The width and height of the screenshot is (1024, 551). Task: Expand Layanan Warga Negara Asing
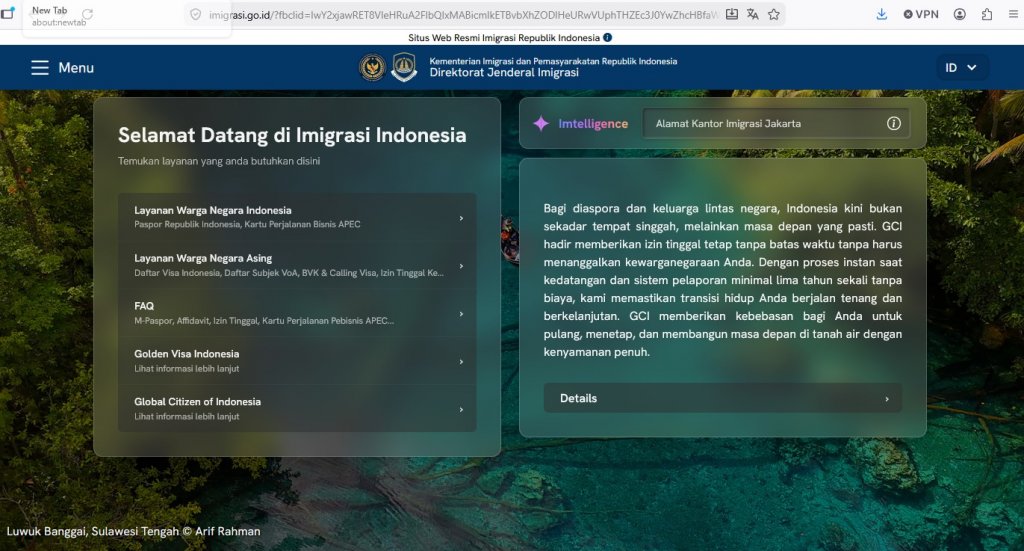click(x=297, y=265)
